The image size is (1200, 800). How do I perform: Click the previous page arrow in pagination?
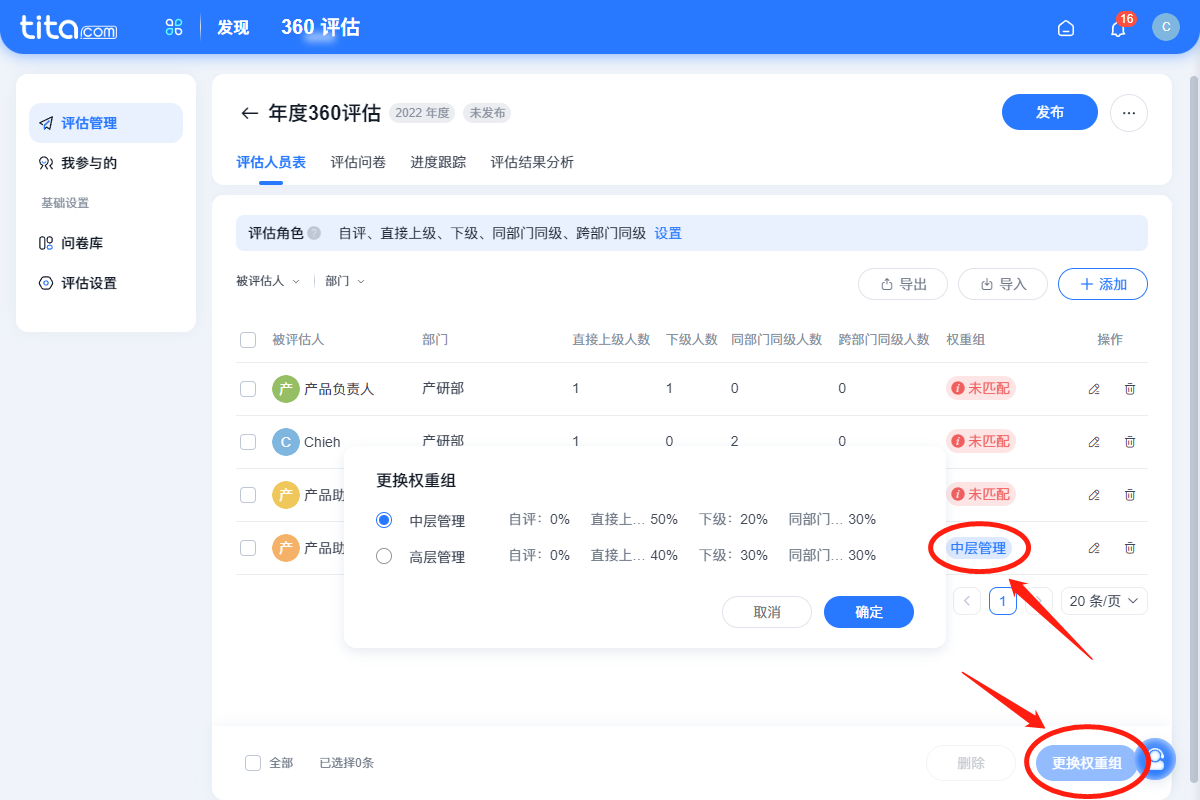pyautogui.click(x=967, y=601)
